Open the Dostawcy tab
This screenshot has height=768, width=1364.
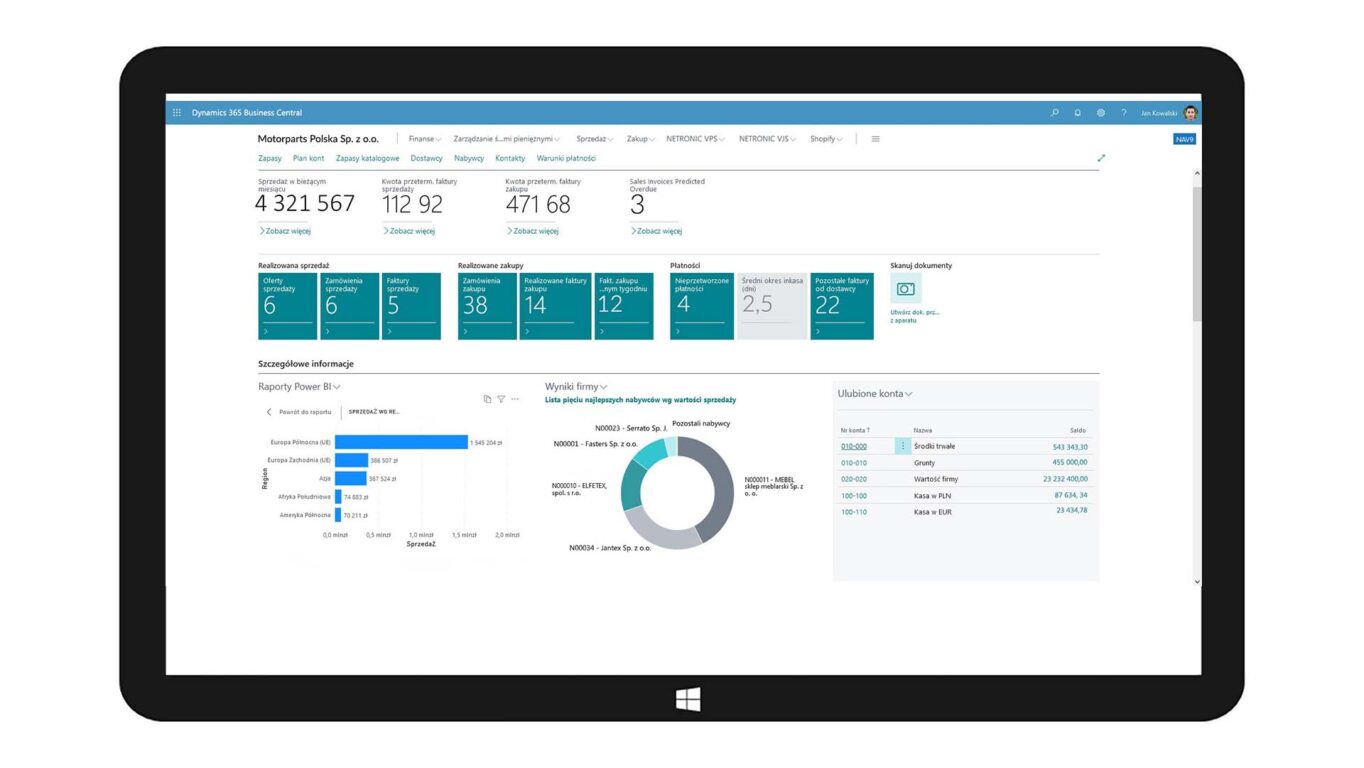click(426, 158)
